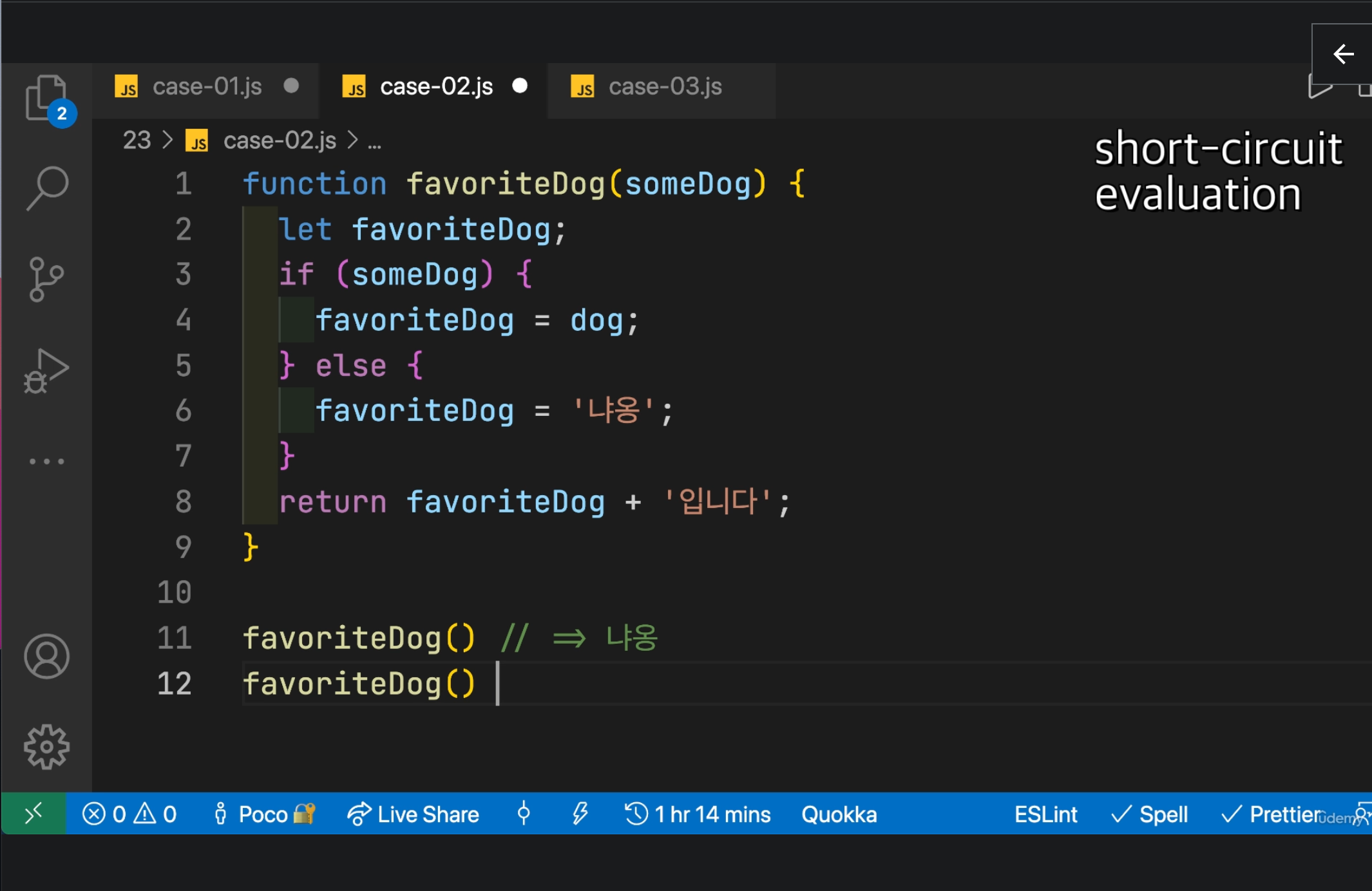
Task: Click the remote window indicator icon
Action: pyautogui.click(x=33, y=814)
